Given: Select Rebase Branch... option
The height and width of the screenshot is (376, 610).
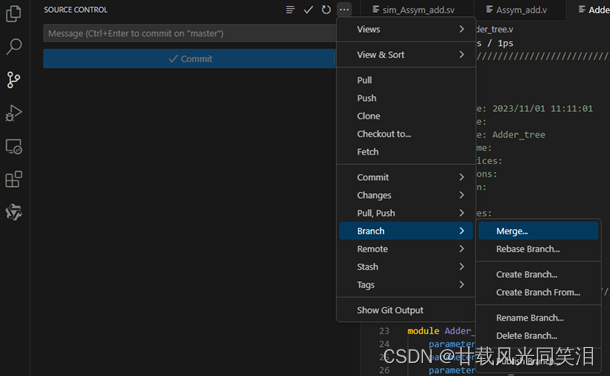Looking at the screenshot, I should [538, 249].
